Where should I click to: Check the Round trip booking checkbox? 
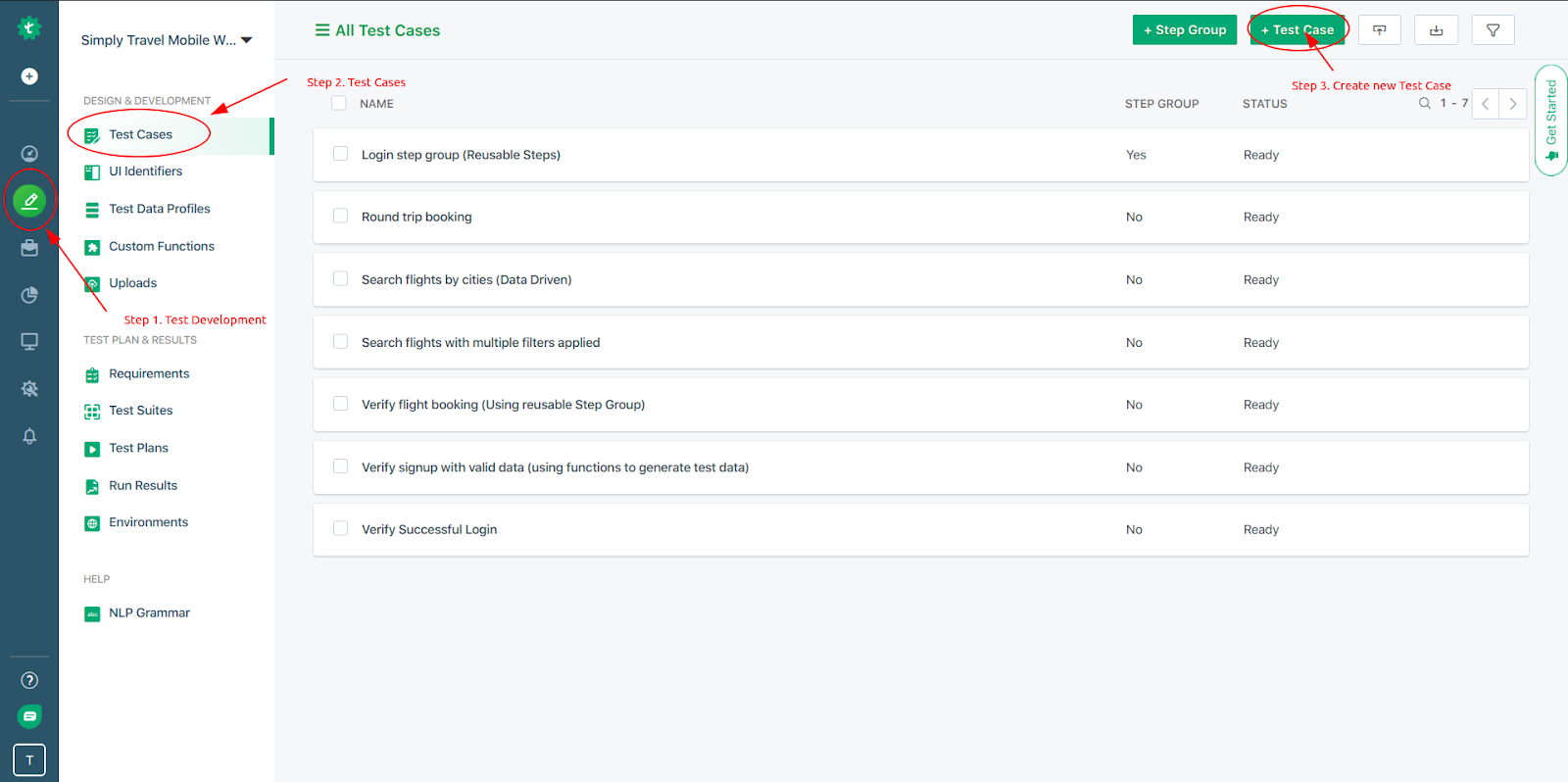[x=340, y=216]
